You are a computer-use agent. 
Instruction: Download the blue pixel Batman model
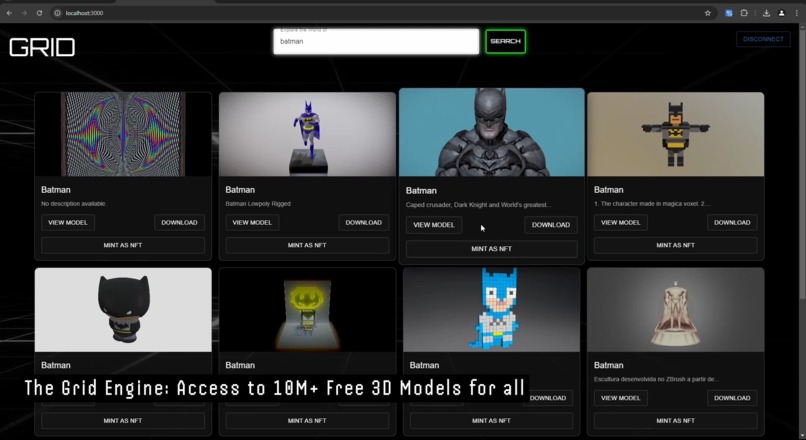(x=548, y=398)
